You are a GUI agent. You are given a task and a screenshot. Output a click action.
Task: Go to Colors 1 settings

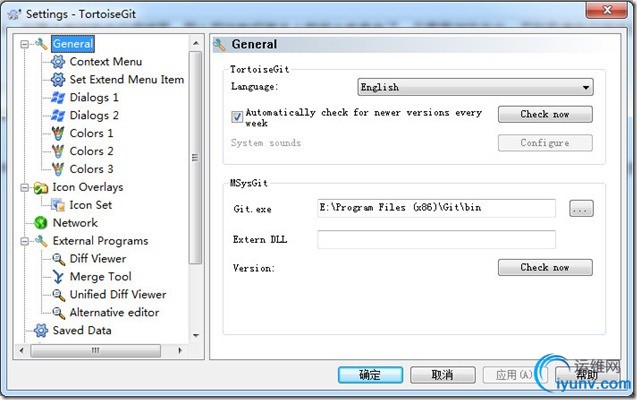[x=91, y=133]
